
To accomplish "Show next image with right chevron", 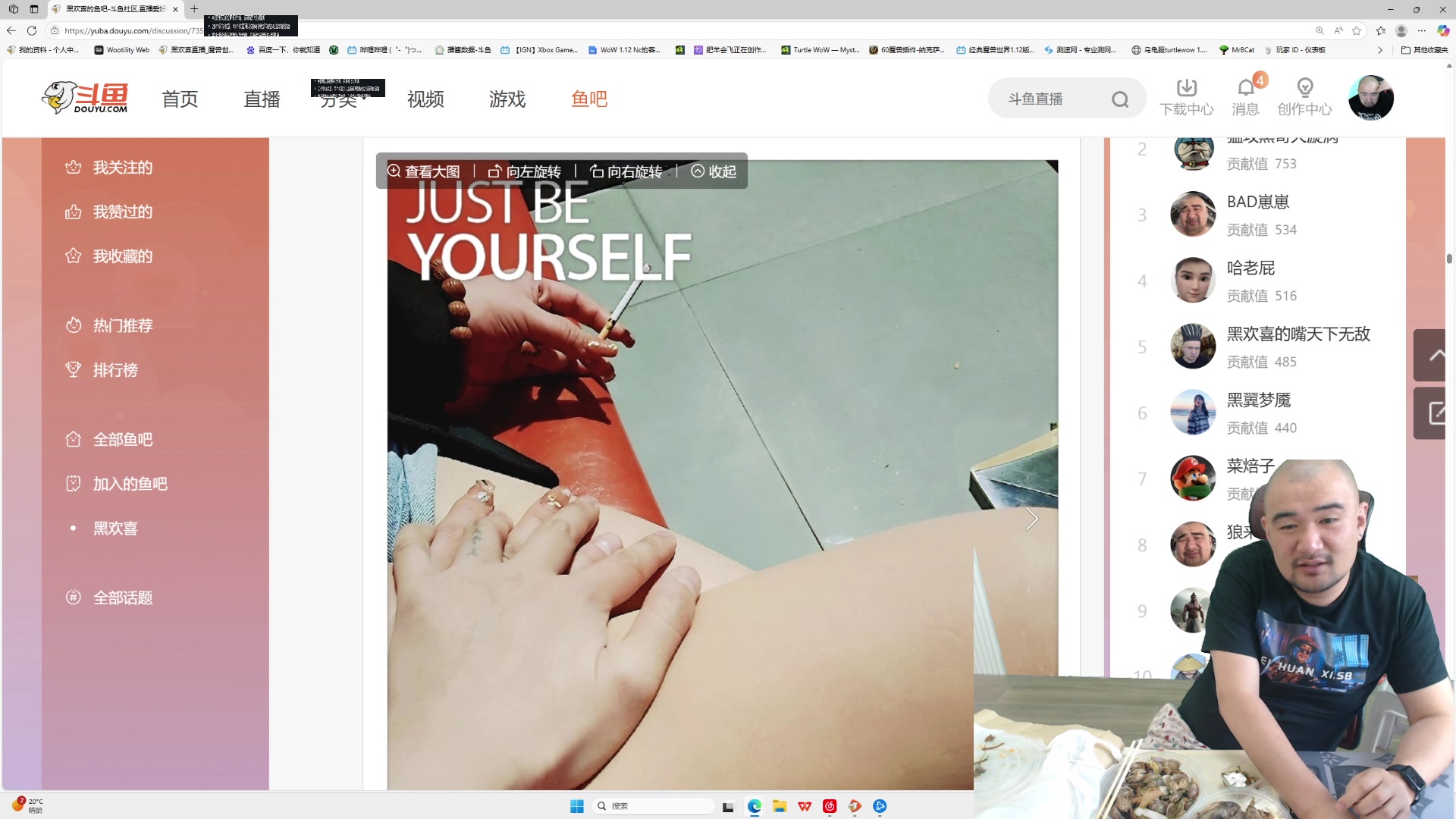I will click(x=1031, y=519).
